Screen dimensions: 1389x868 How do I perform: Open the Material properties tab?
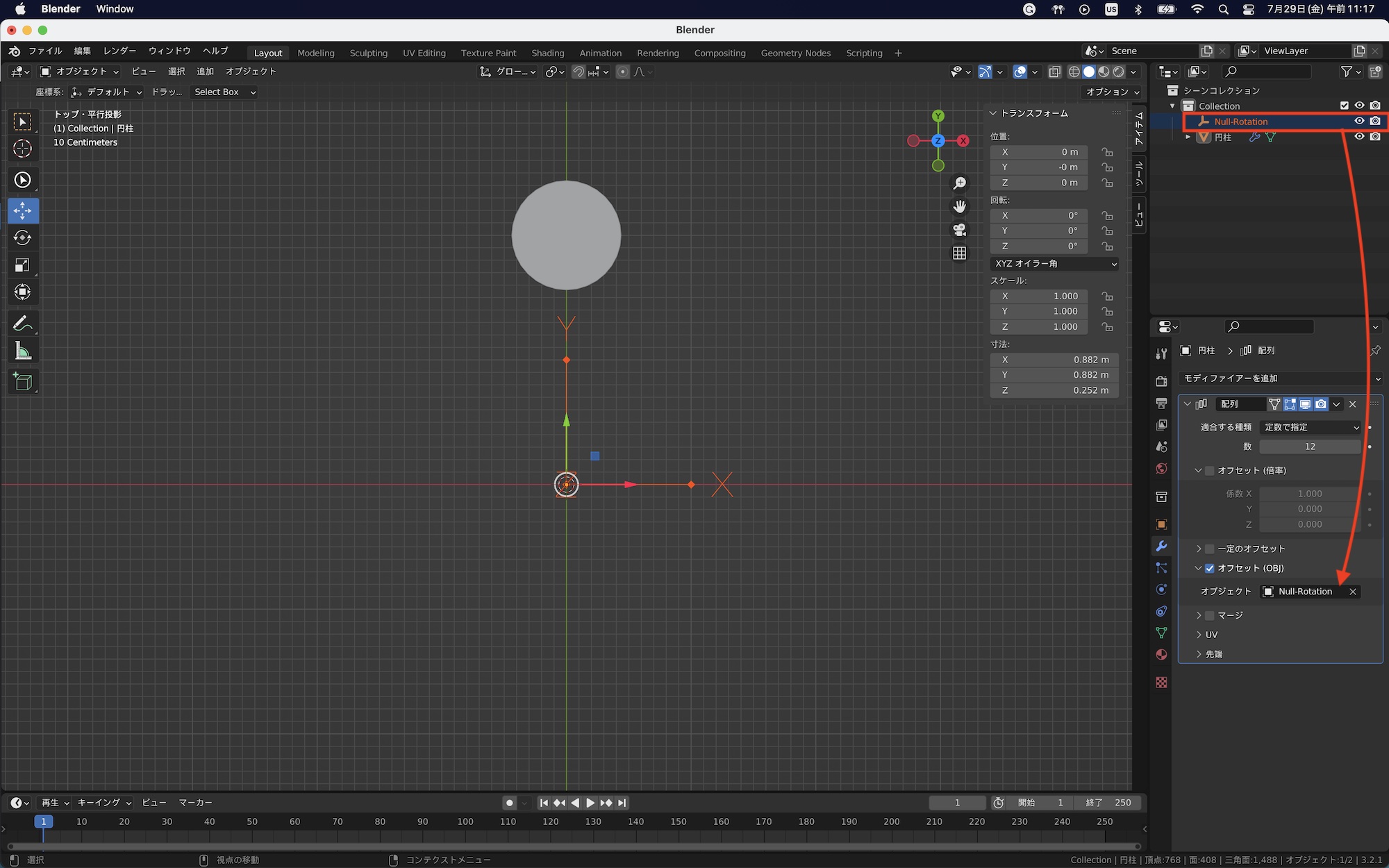pyautogui.click(x=1161, y=655)
